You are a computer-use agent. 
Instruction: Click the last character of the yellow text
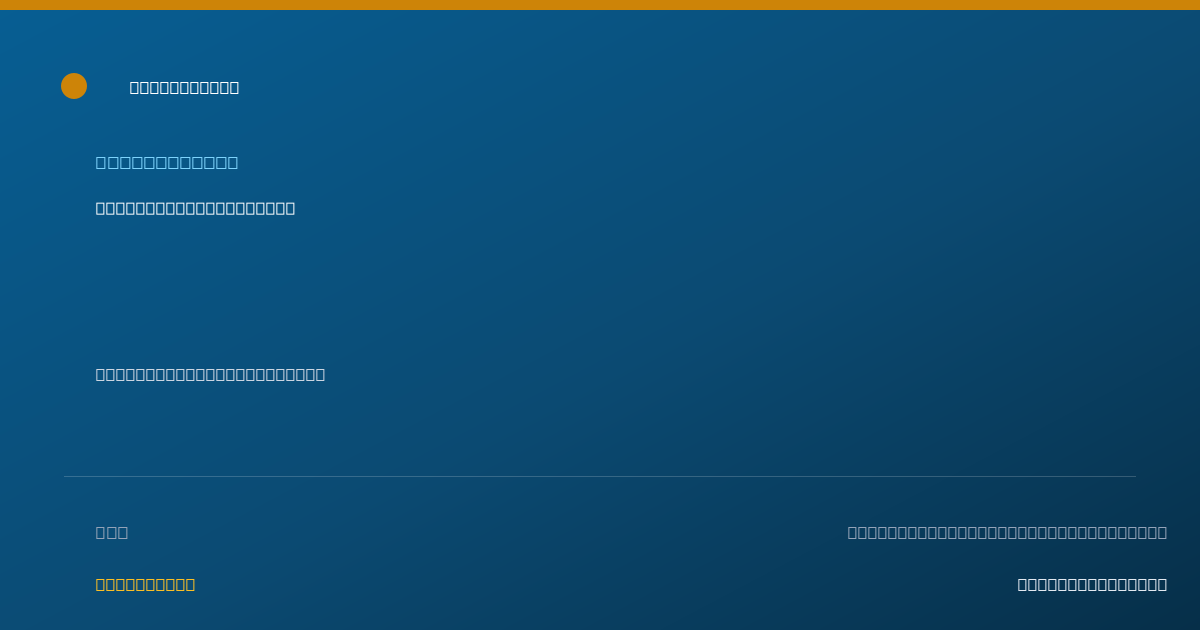pos(190,584)
